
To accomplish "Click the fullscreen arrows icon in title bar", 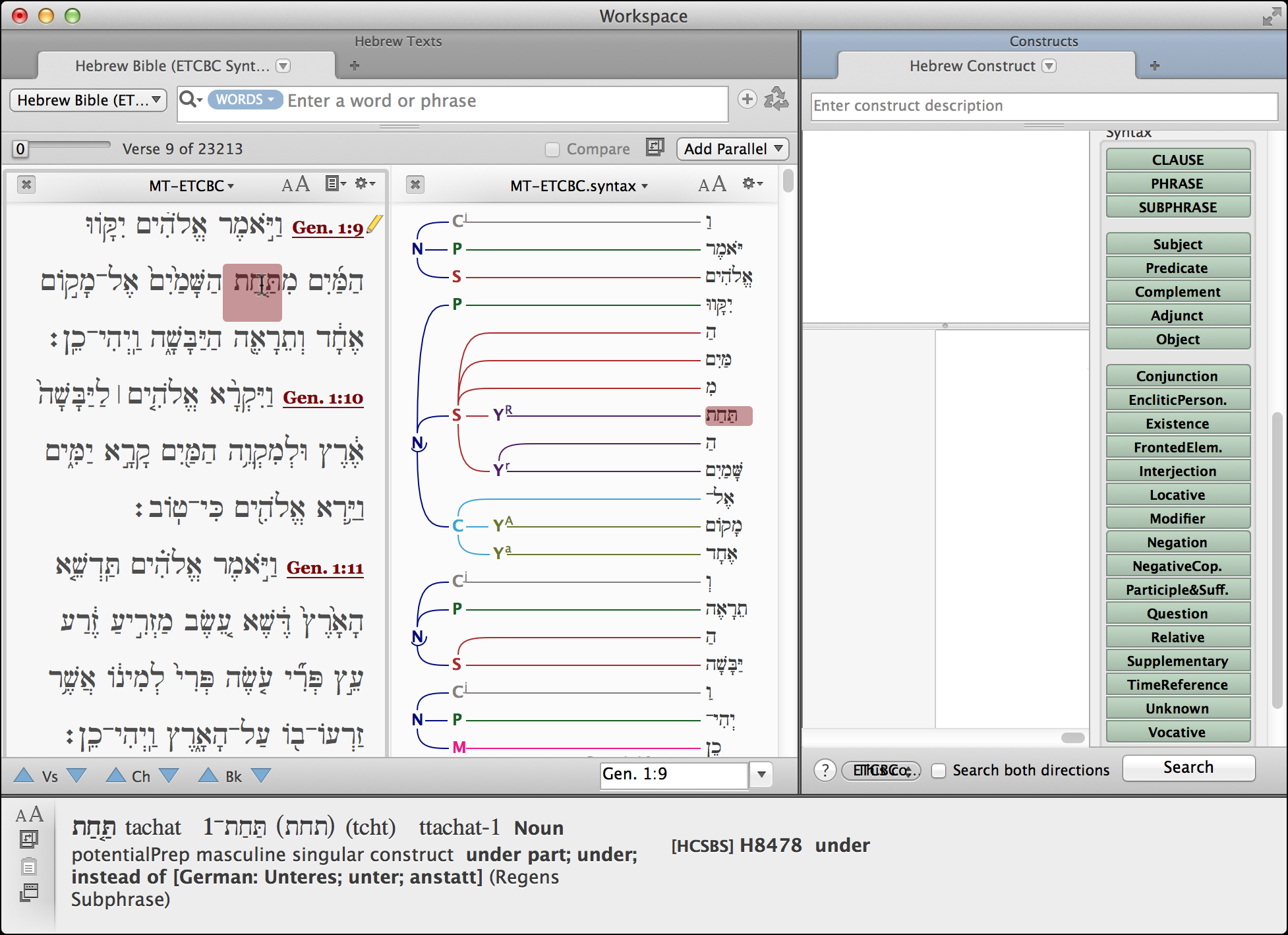I will pos(1271,16).
